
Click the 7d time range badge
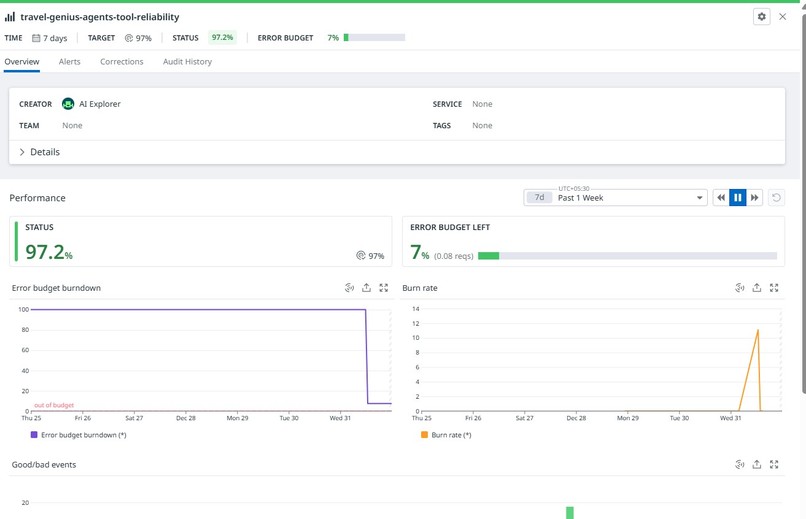pos(539,197)
